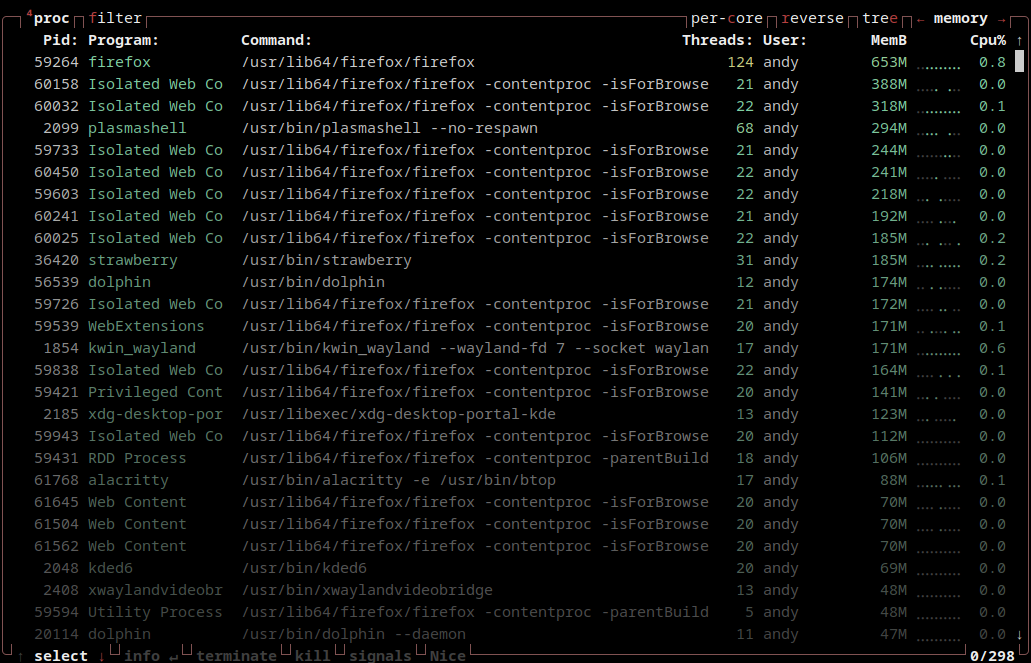Screen dimensions: 1031x663
Task: Click the right arrow beside memory sort
Action: [x=1001, y=19]
